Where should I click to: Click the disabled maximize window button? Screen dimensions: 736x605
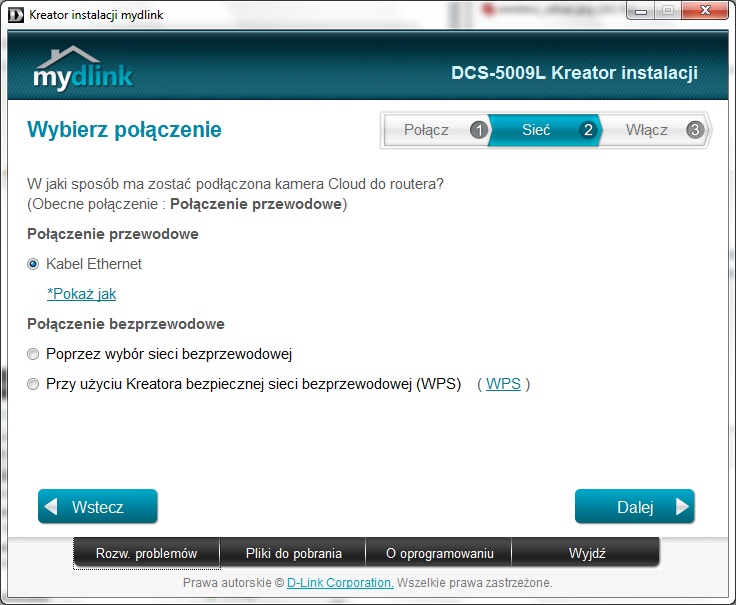[668, 10]
